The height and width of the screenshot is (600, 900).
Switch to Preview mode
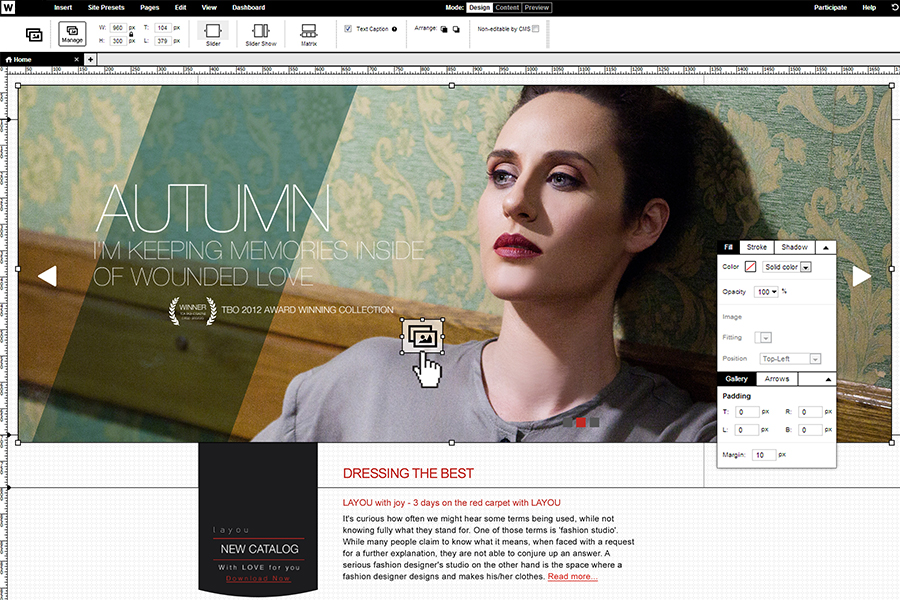click(x=537, y=8)
